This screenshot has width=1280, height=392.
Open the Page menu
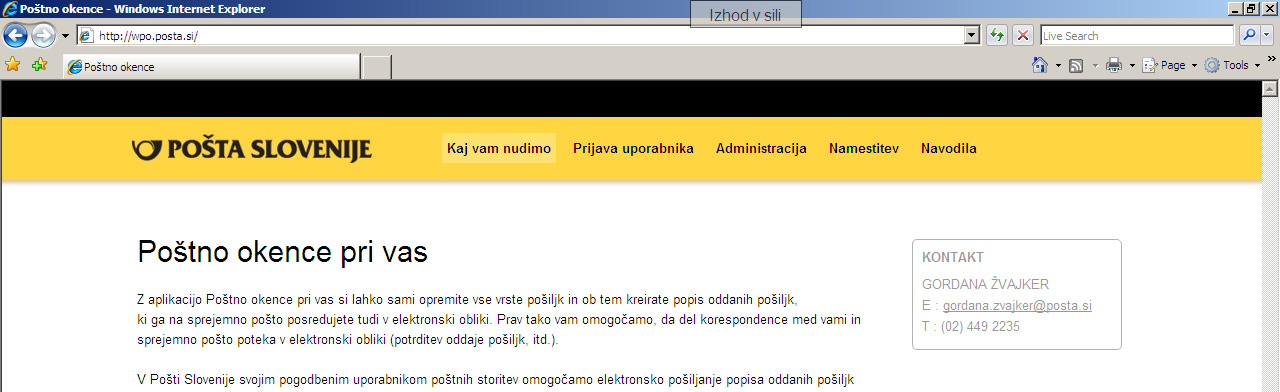(x=1170, y=65)
